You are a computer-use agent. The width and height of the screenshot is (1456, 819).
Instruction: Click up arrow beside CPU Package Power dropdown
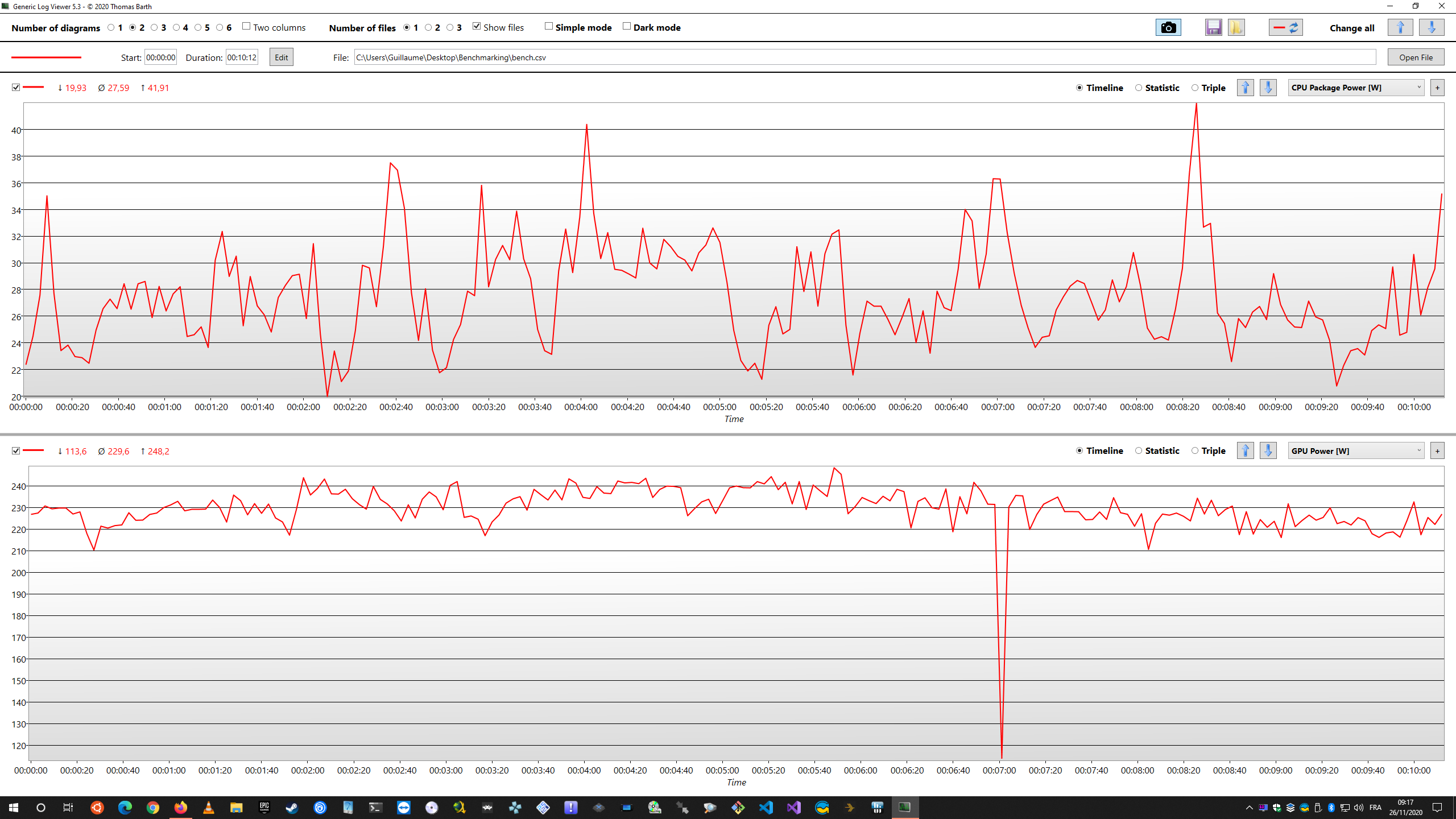coord(1246,88)
